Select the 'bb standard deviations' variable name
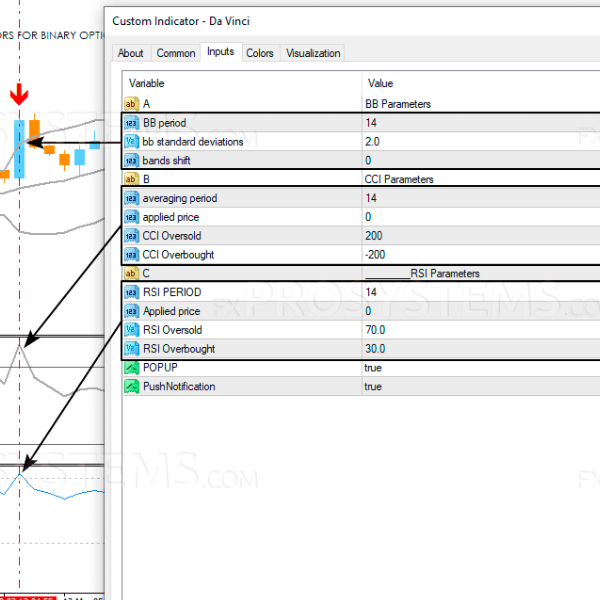The image size is (600, 600). pyautogui.click(x=193, y=142)
